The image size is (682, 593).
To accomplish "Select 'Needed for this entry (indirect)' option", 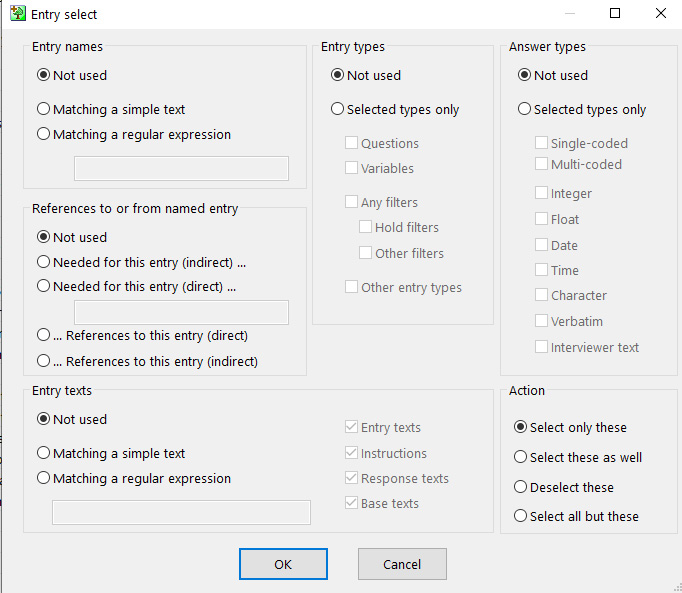I will pyautogui.click(x=43, y=262).
